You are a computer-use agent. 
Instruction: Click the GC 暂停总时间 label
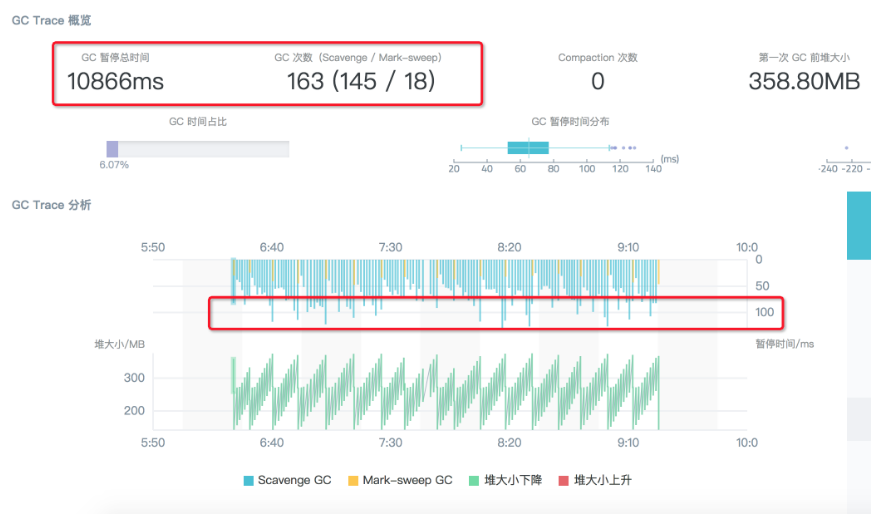(x=115, y=57)
